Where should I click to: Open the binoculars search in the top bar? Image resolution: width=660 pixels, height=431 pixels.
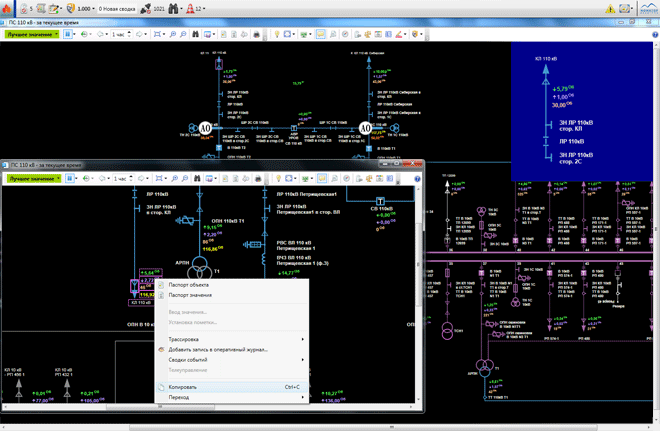(173, 8)
